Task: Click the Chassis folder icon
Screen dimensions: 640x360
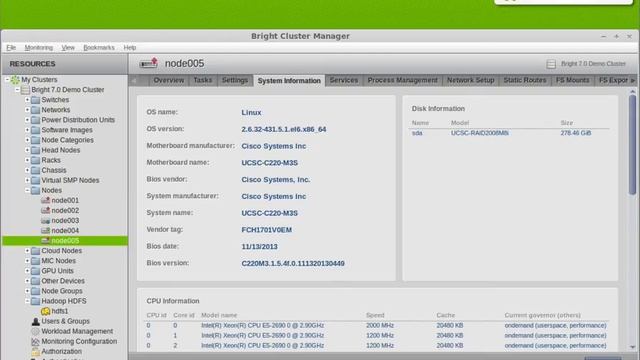Action: click(36, 170)
